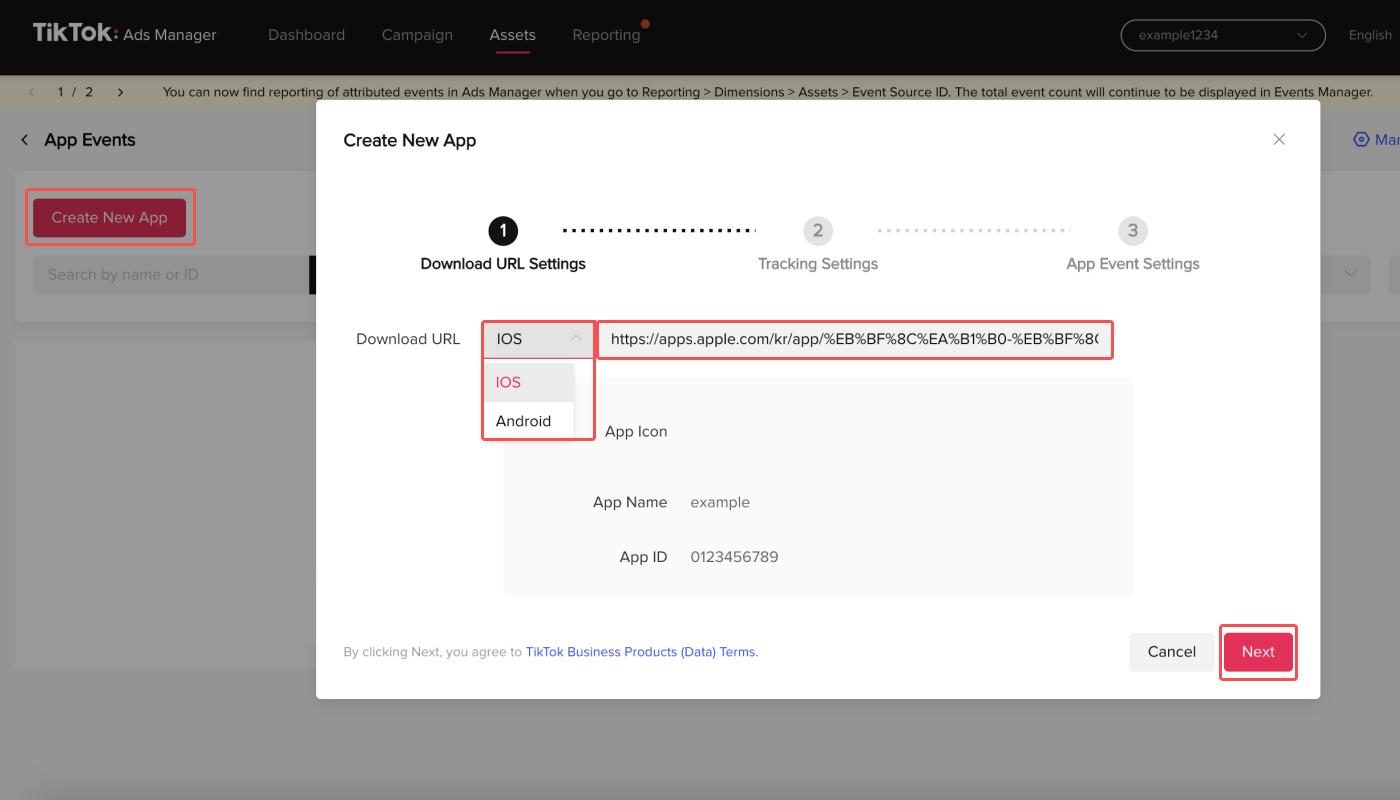Screen dimensions: 1400x800
Task: Open the Dashboard tab
Action: pyautogui.click(x=306, y=35)
